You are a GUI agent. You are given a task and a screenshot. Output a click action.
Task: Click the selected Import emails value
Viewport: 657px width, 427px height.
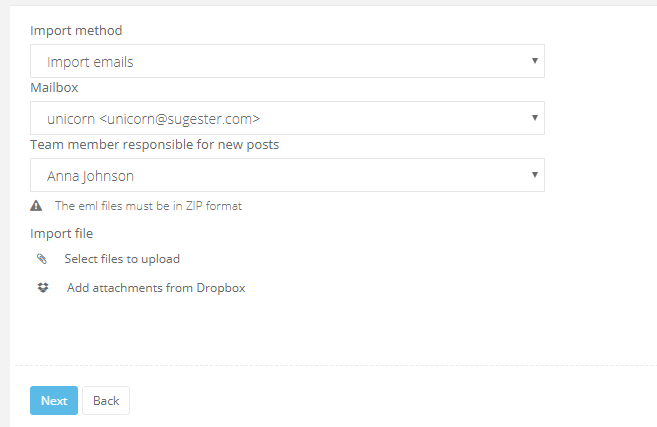click(90, 62)
